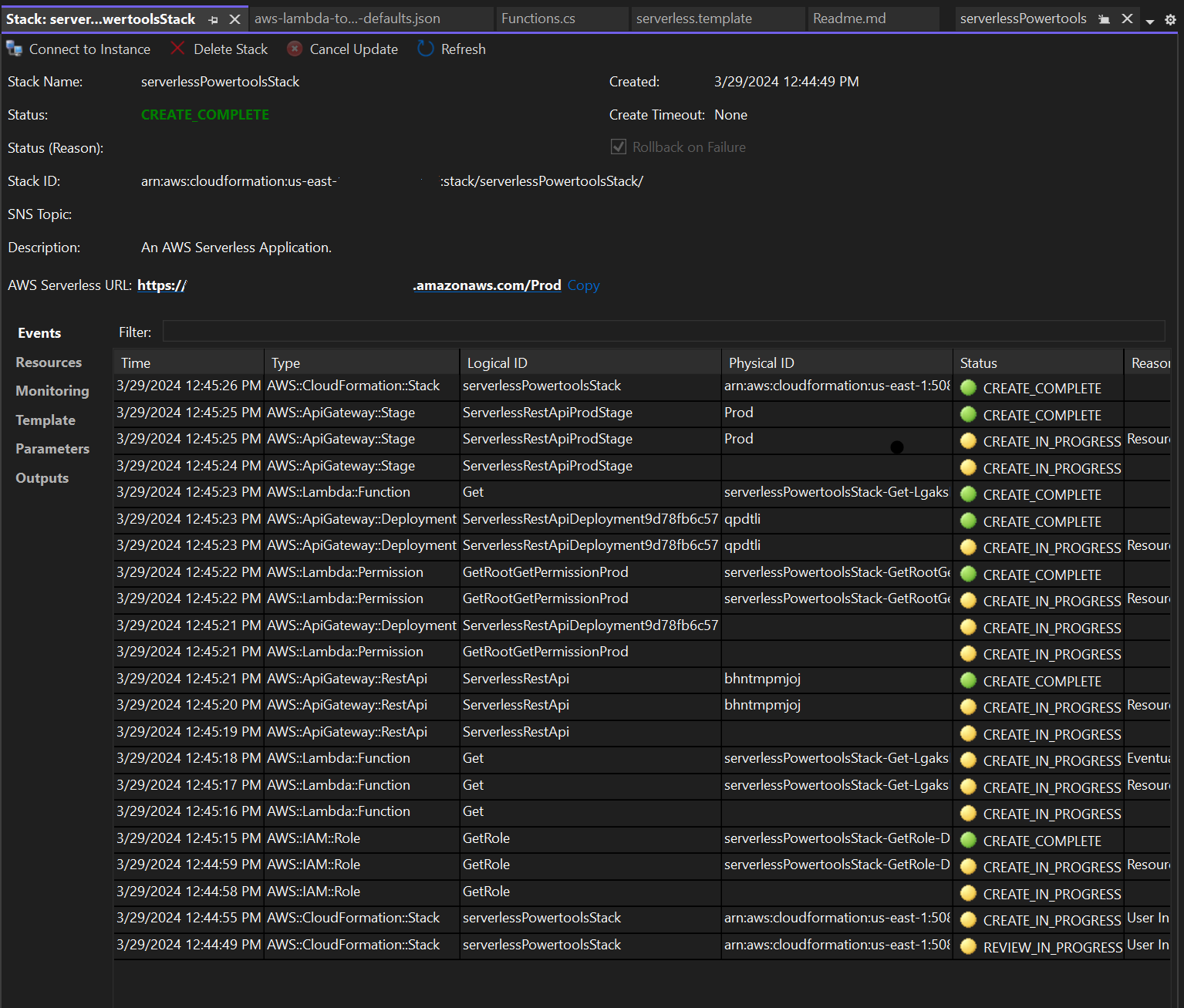The width and height of the screenshot is (1184, 1008).
Task: Click the blue Refresh icon
Action: [425, 49]
